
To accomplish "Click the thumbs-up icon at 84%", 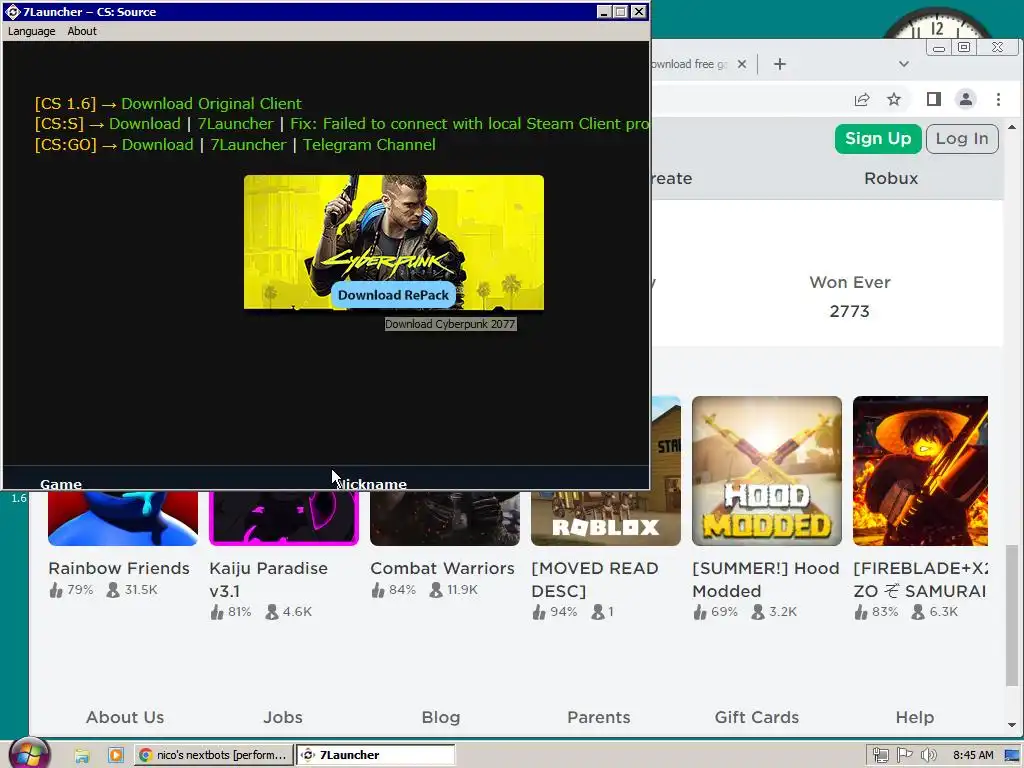I will 378,590.
